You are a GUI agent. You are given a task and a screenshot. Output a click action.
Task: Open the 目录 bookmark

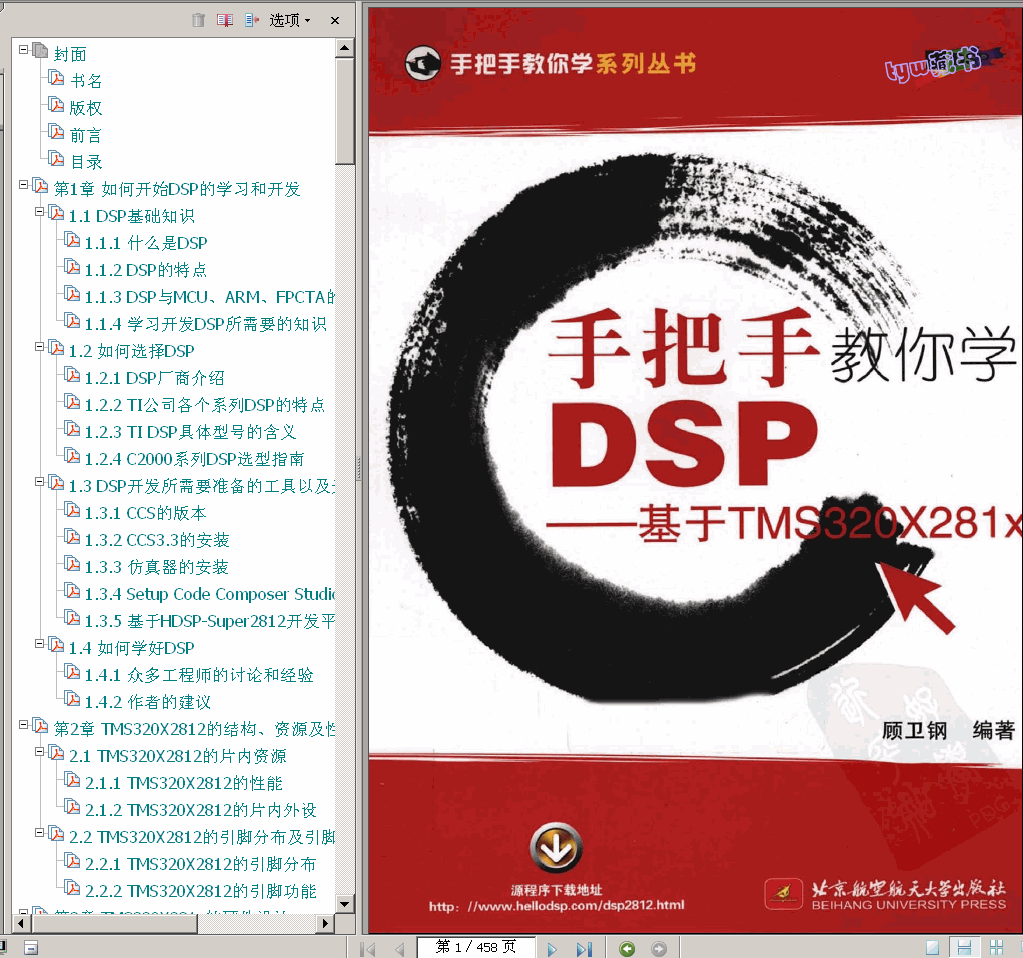pos(86,162)
